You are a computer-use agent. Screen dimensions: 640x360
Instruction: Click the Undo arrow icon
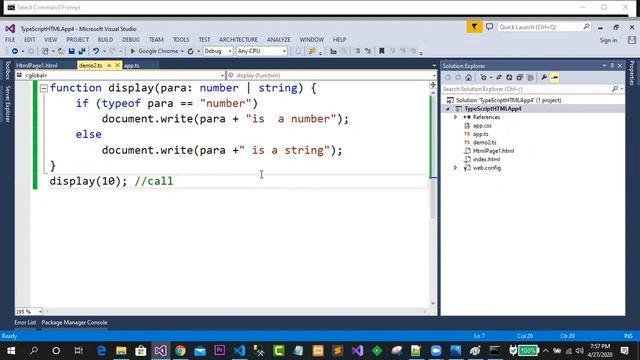[96, 51]
